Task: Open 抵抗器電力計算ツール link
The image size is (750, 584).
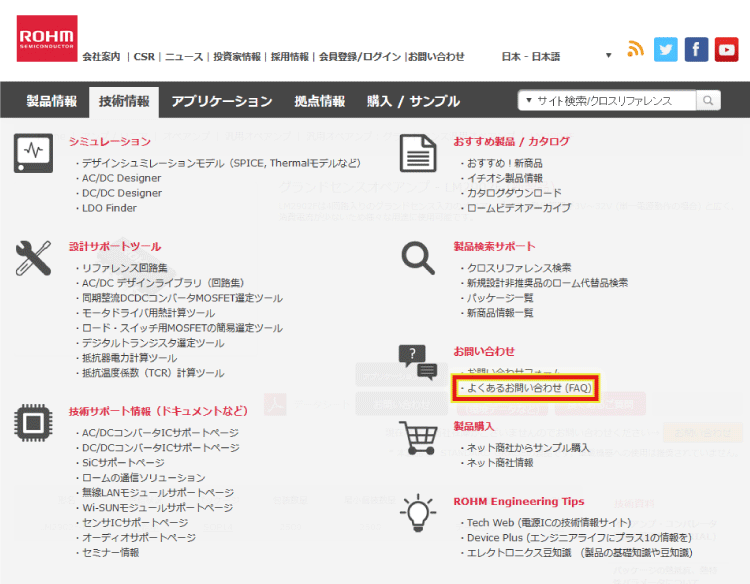Action: point(129,358)
